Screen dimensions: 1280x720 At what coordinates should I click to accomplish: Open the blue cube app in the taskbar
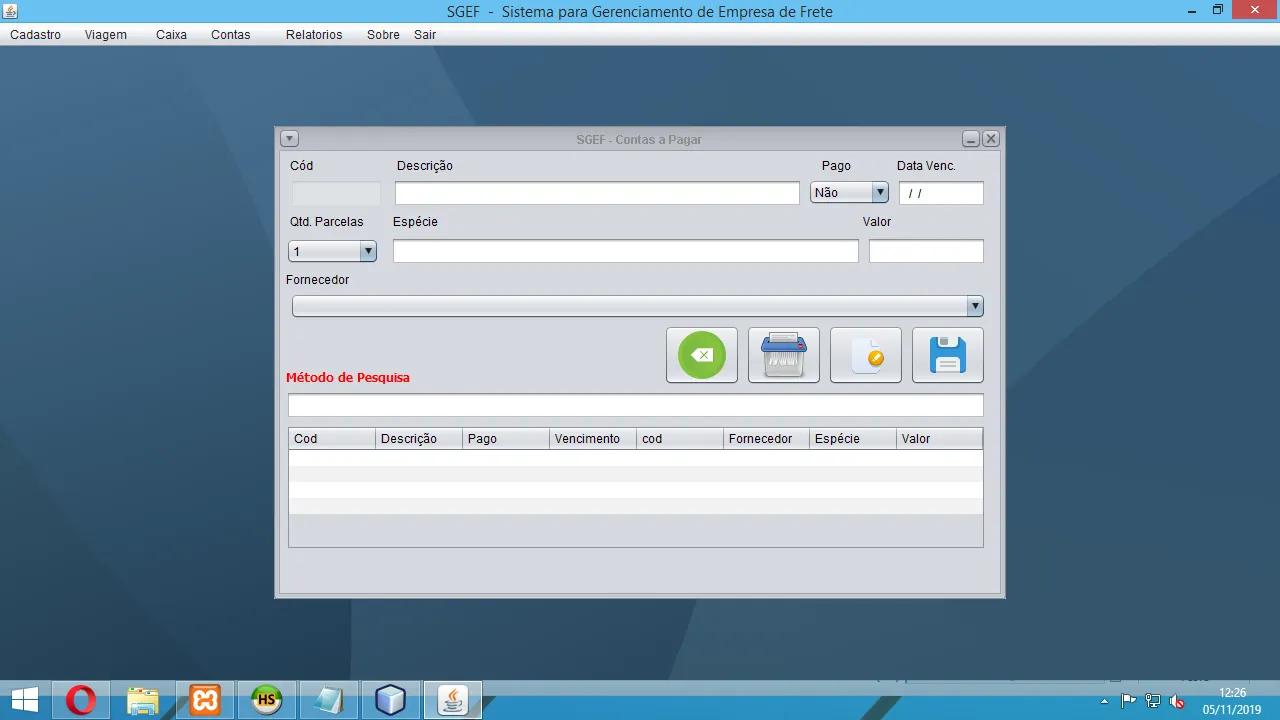pos(391,700)
